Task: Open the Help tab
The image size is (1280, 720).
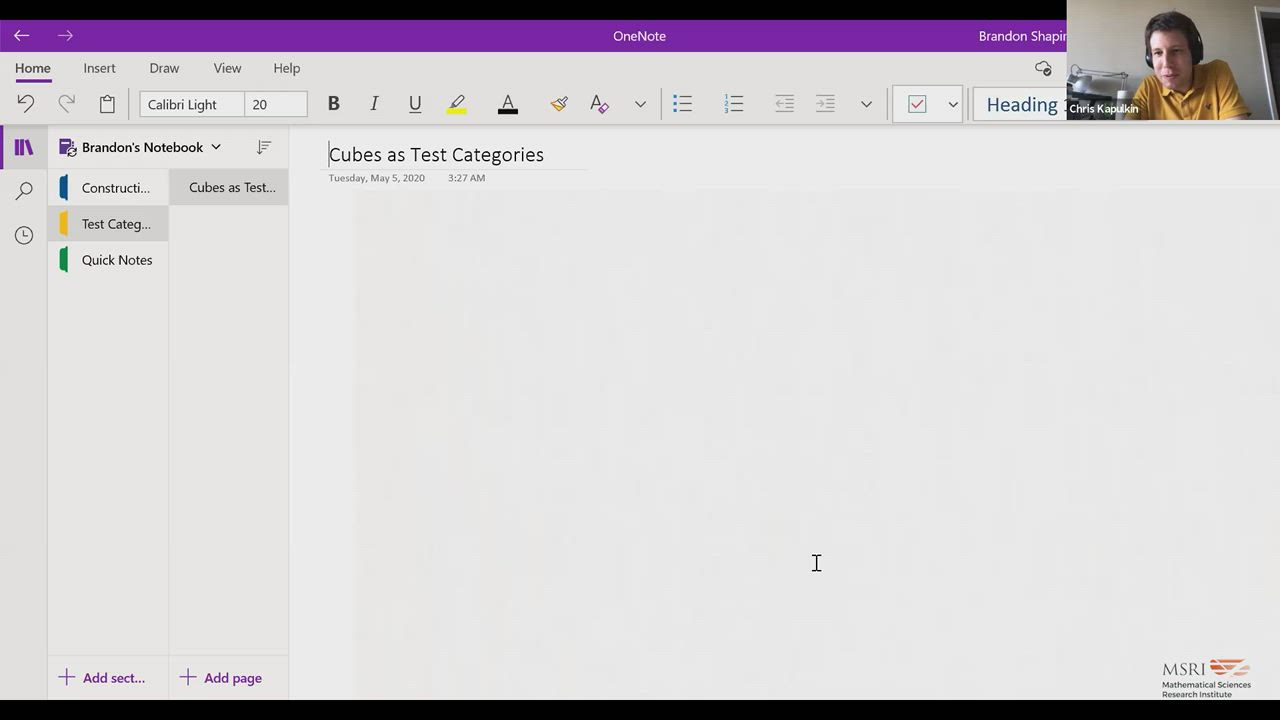Action: tap(287, 68)
